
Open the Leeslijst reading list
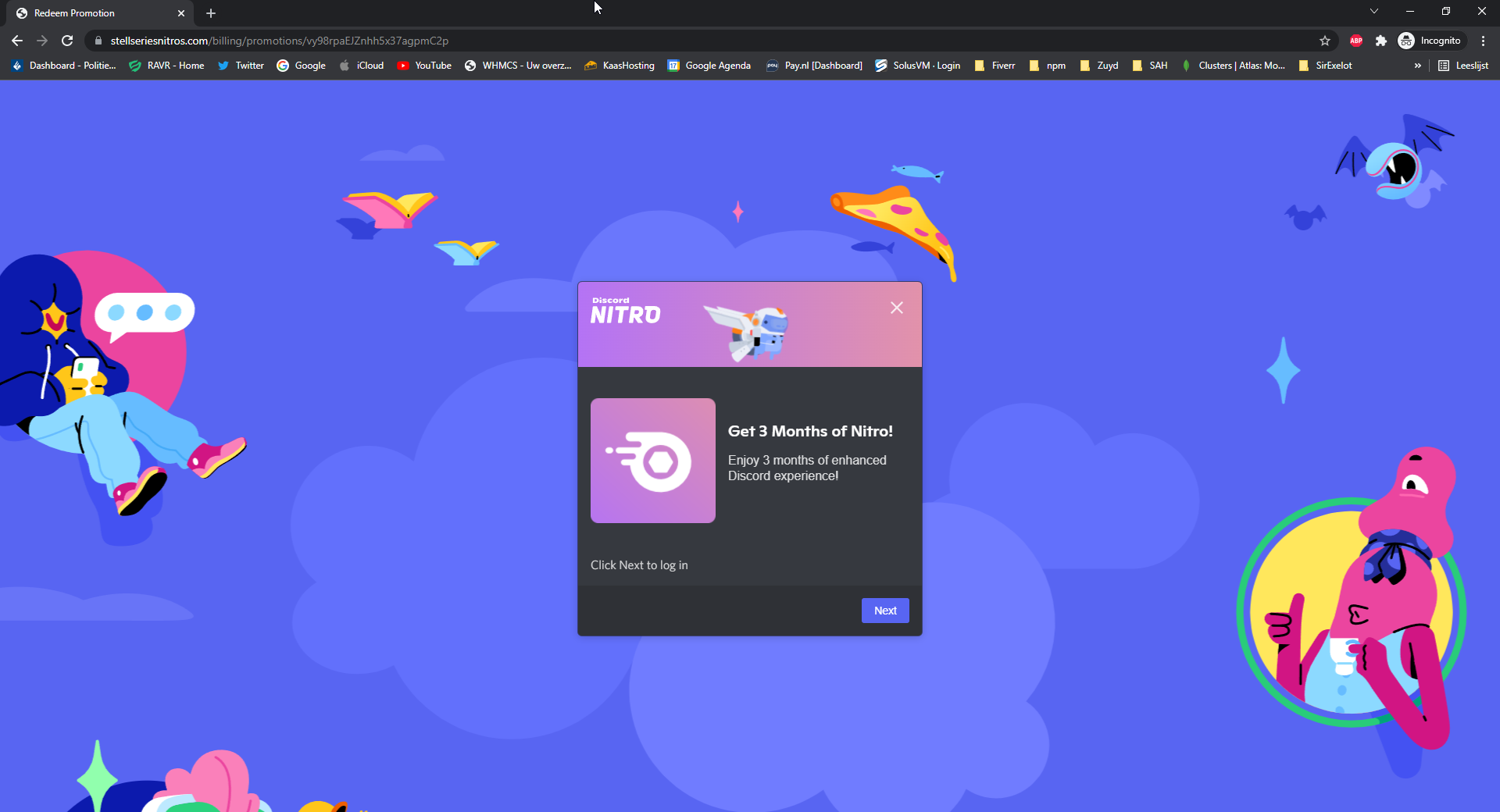click(1463, 66)
